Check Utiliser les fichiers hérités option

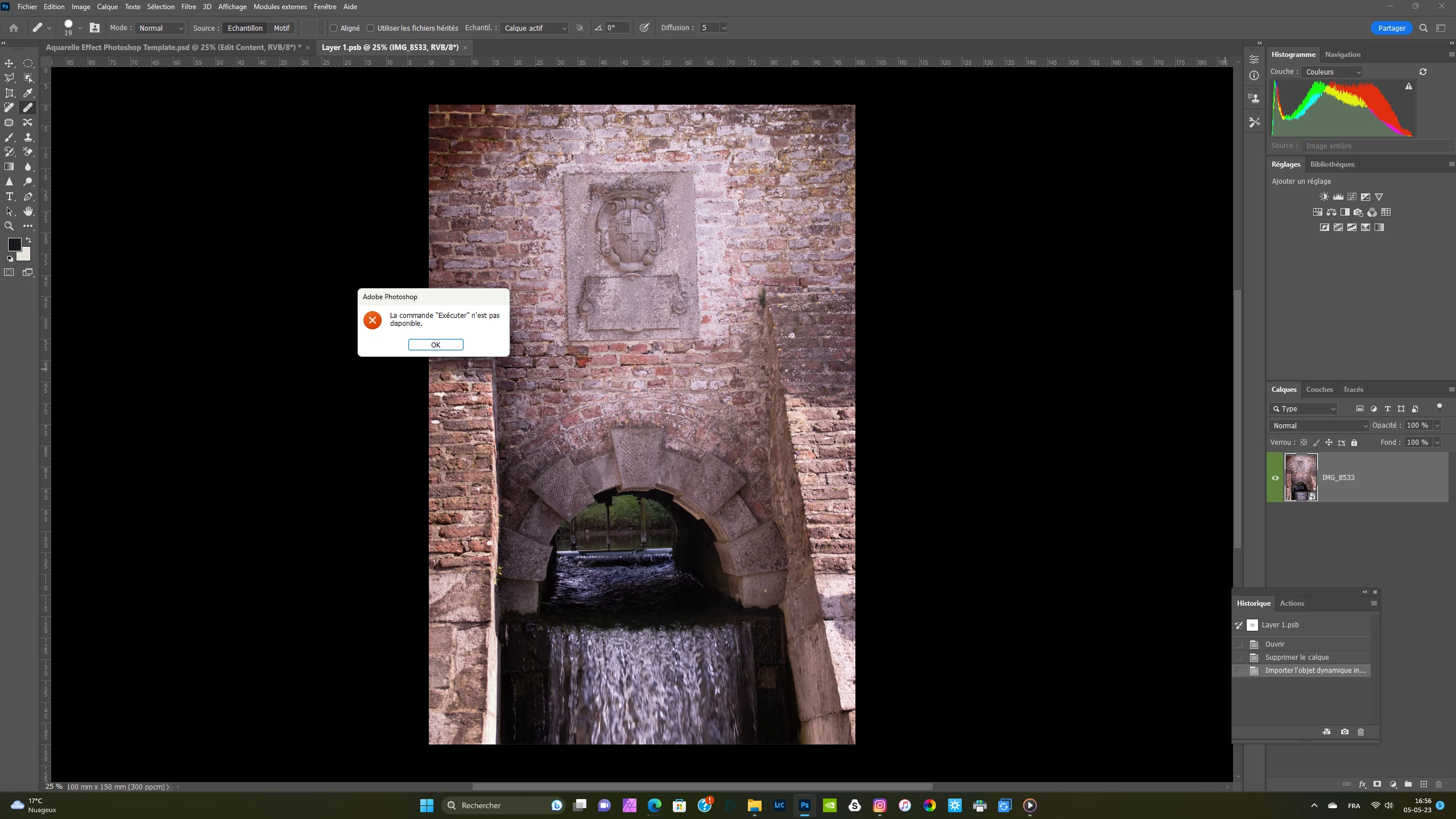(x=371, y=28)
